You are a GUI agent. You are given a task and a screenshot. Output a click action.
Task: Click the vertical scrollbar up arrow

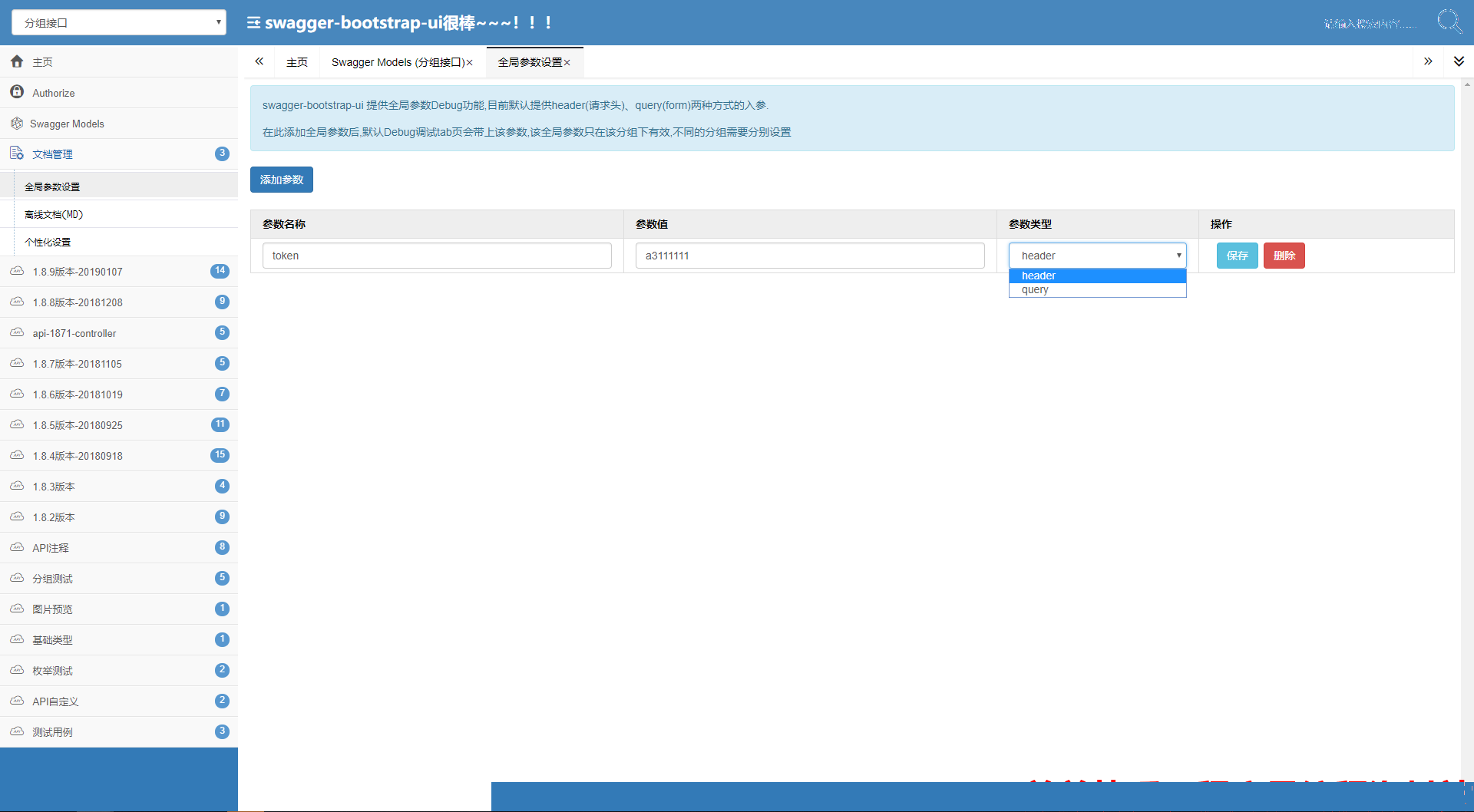point(1468,84)
